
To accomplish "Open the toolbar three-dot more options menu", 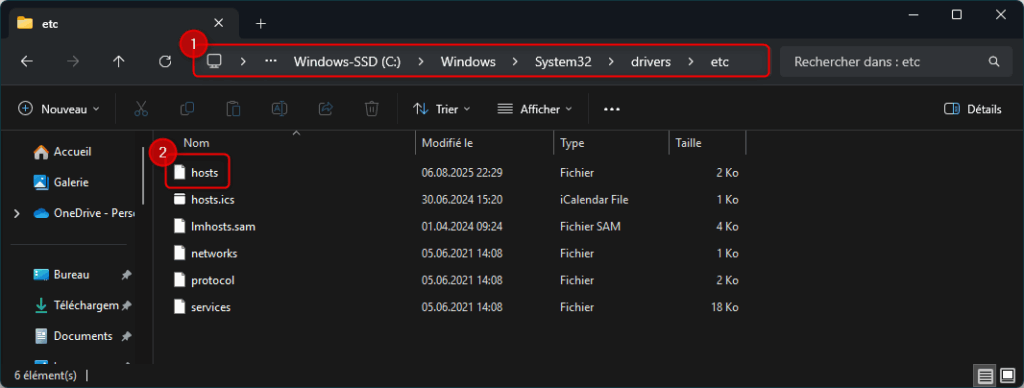I will pos(611,109).
